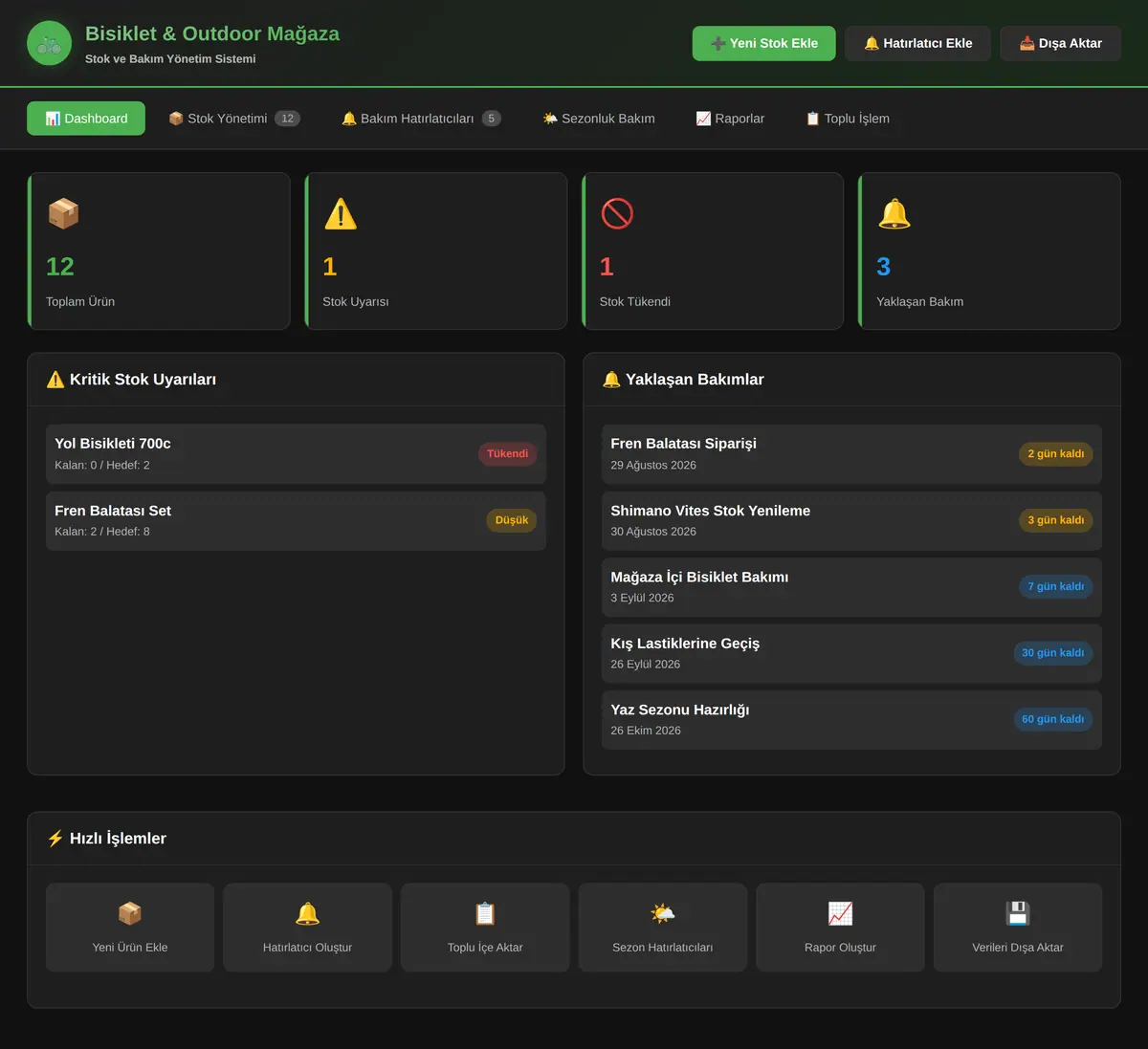Viewport: 1148px width, 1049px height.
Task: Open the Bakım Hatırlatıcıları tab
Action: tap(421, 119)
